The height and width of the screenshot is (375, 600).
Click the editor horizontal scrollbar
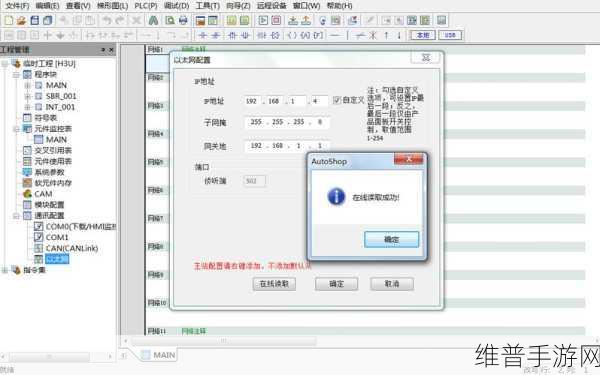[x=224, y=340]
